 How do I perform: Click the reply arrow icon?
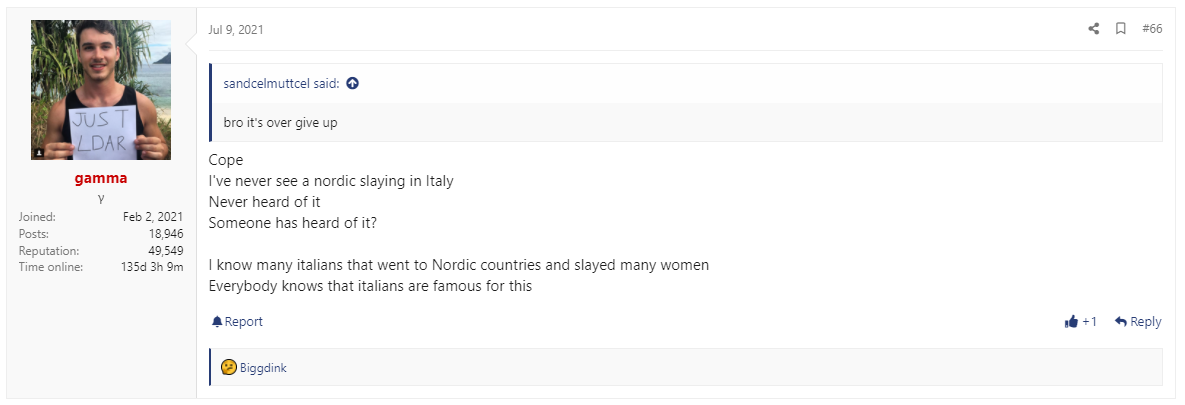[x=1121, y=322]
